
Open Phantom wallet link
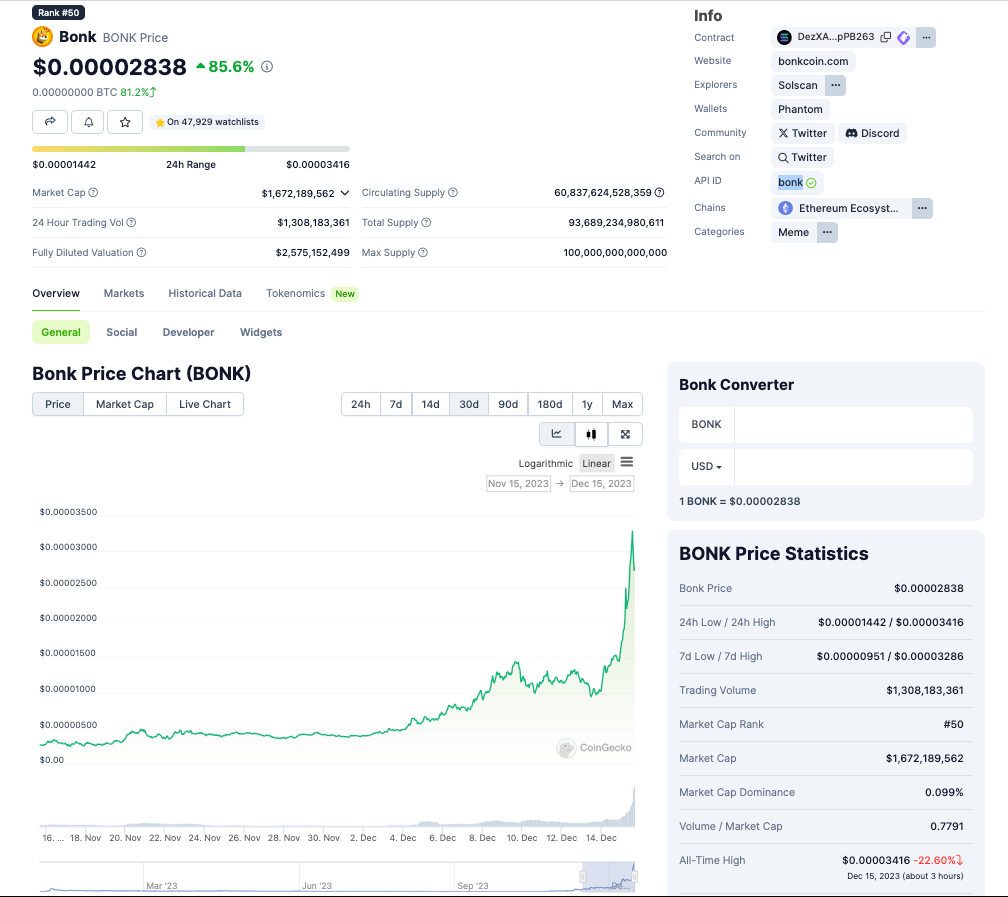(800, 109)
